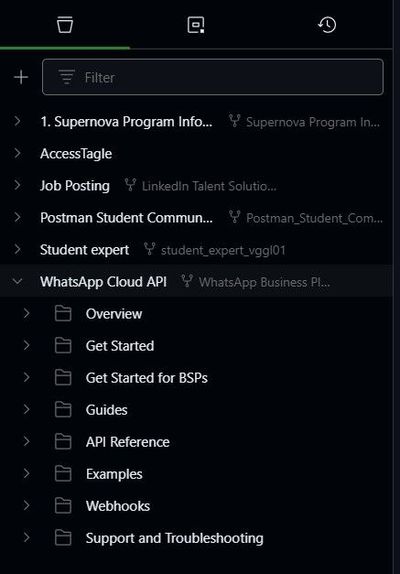Expand the AccessTagle collection
The image size is (400, 574).
click(x=17, y=153)
